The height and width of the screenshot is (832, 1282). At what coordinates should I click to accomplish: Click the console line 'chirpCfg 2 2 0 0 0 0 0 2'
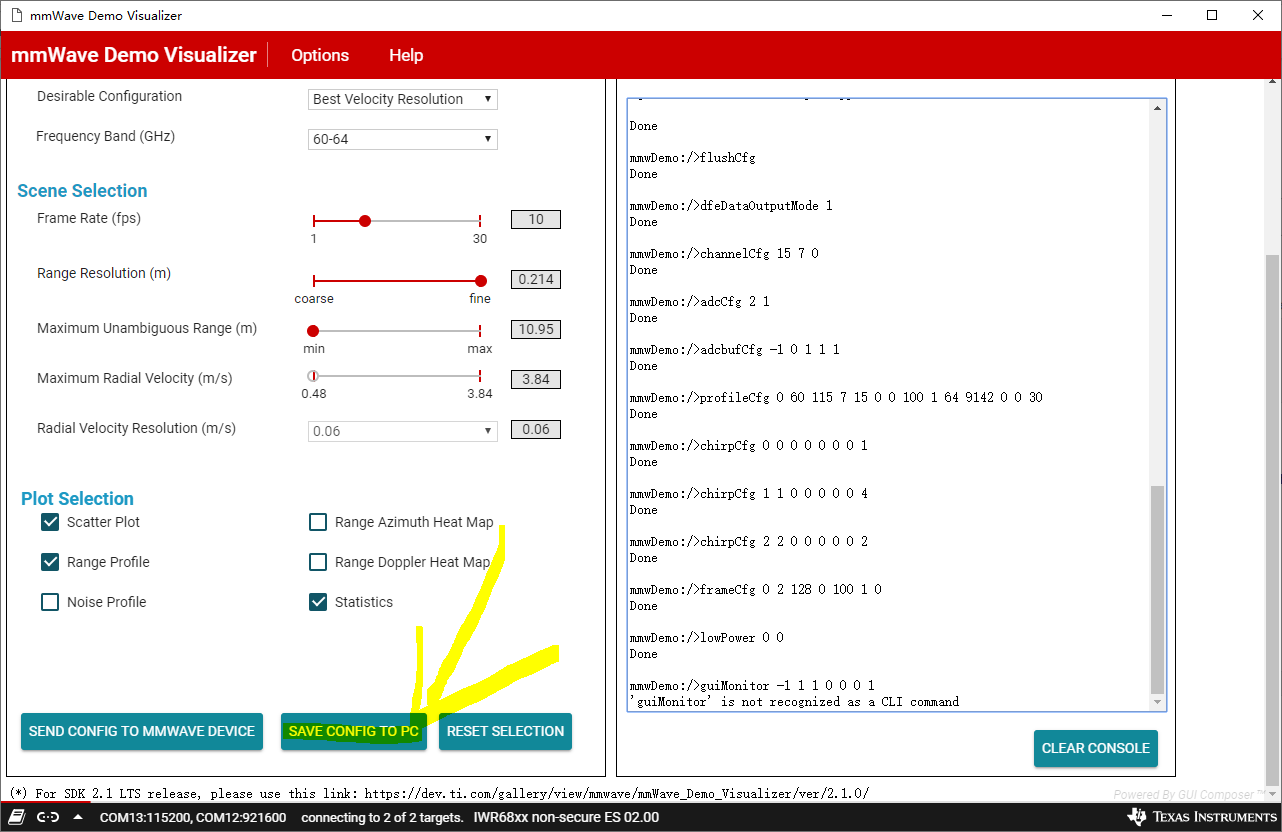[x=748, y=542]
